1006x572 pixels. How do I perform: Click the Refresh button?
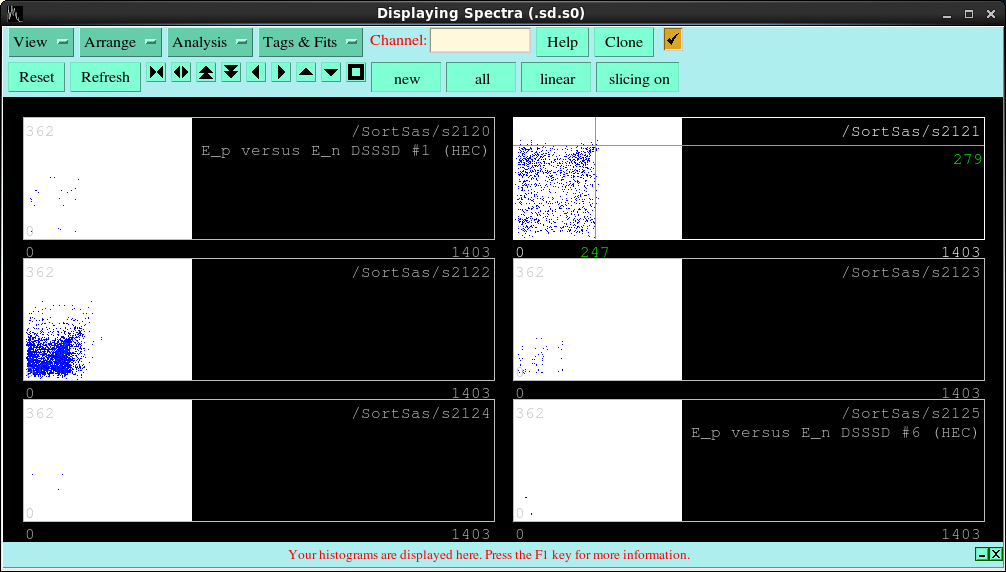pos(105,77)
